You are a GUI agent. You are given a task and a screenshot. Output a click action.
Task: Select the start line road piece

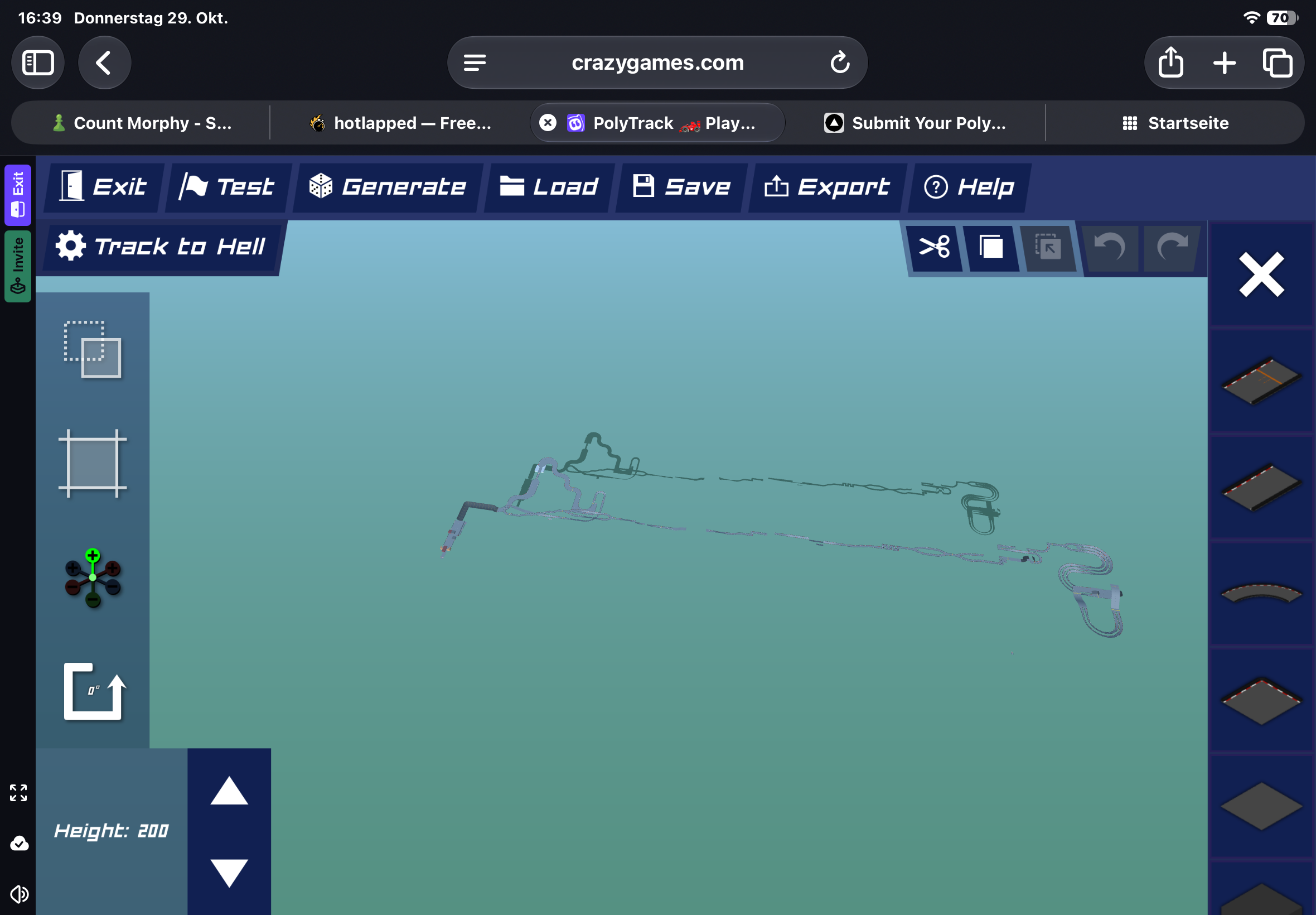click(x=1261, y=381)
